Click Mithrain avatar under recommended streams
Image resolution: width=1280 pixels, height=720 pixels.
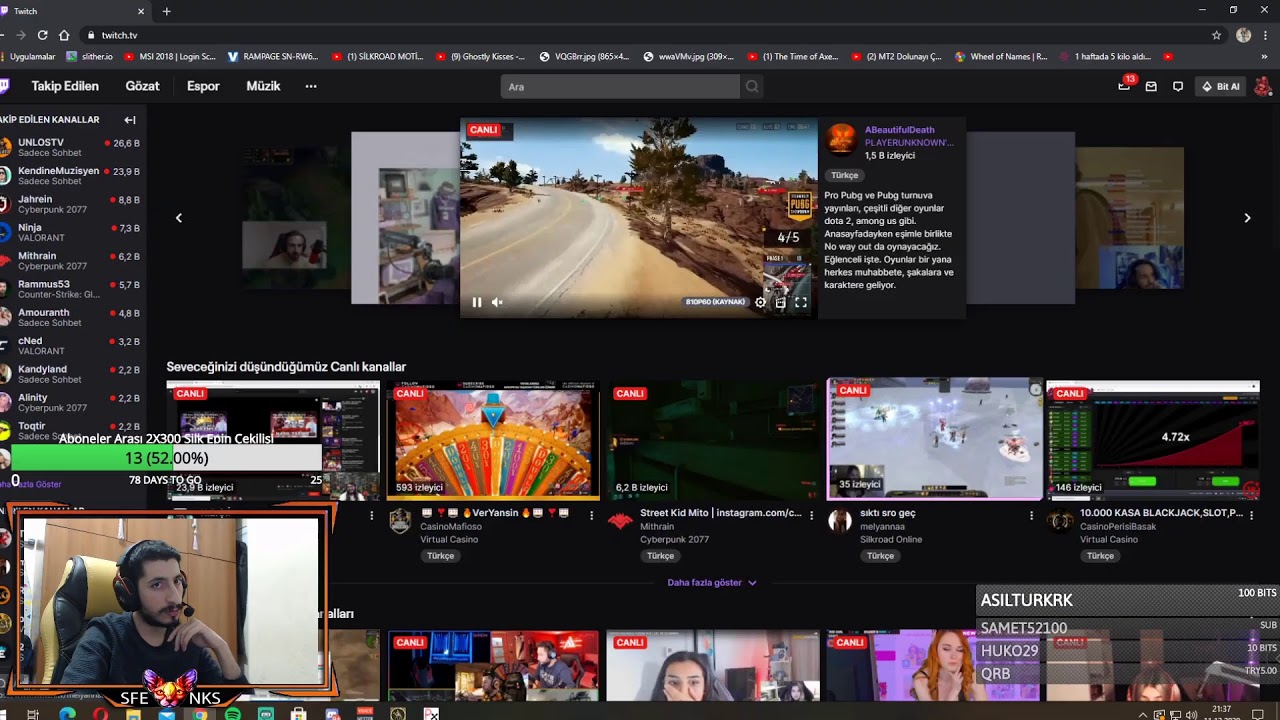(620, 520)
